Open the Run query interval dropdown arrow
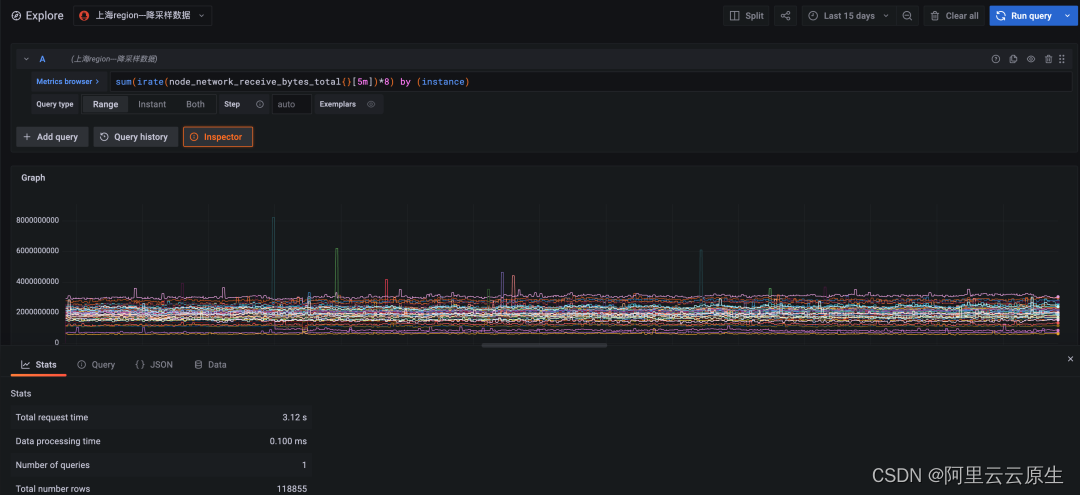 coord(1068,15)
